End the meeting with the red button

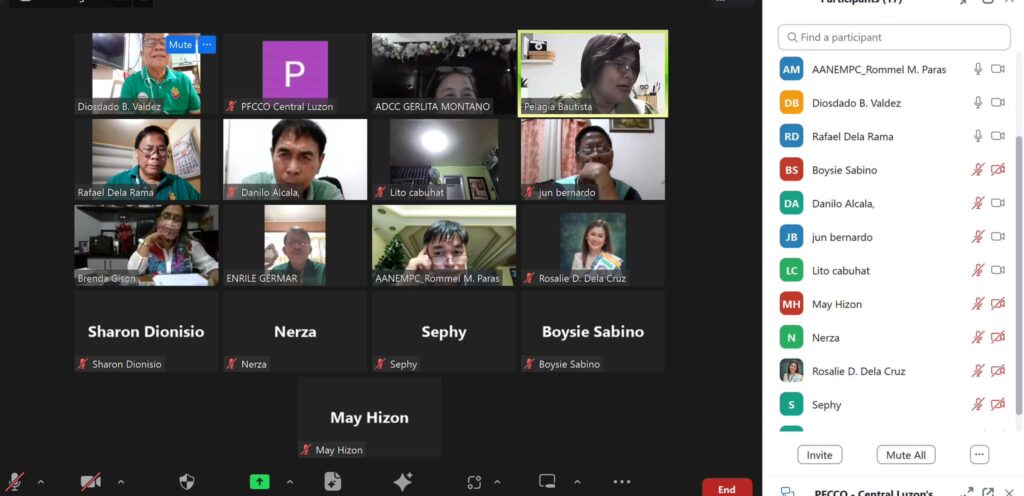click(x=727, y=488)
